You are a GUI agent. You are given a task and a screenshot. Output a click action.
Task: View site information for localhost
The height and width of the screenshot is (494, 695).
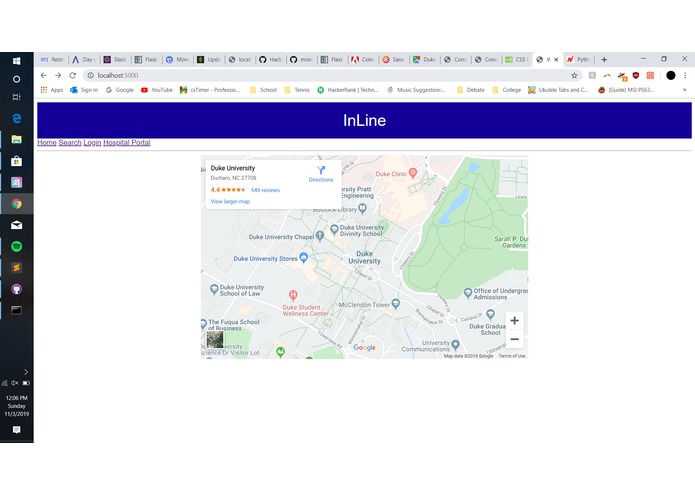[90, 75]
